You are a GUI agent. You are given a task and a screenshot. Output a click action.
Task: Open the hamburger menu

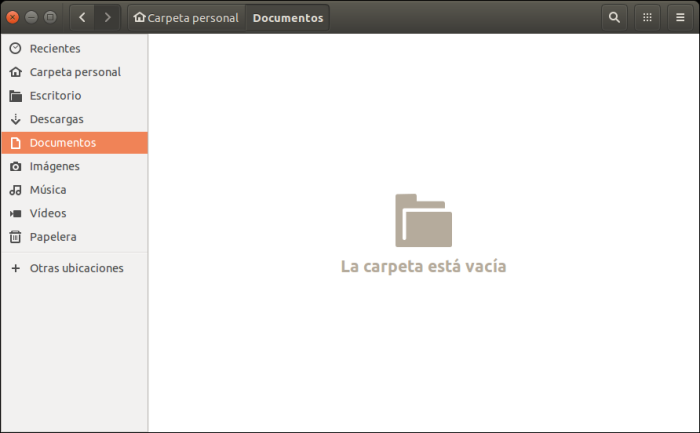pos(680,17)
